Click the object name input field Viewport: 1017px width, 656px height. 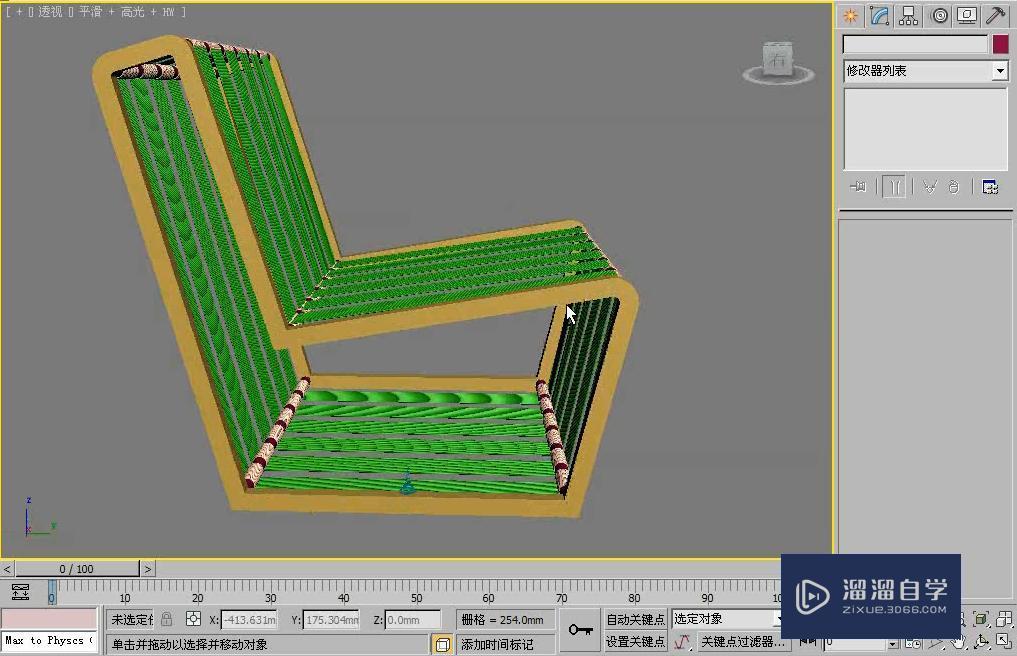point(915,44)
